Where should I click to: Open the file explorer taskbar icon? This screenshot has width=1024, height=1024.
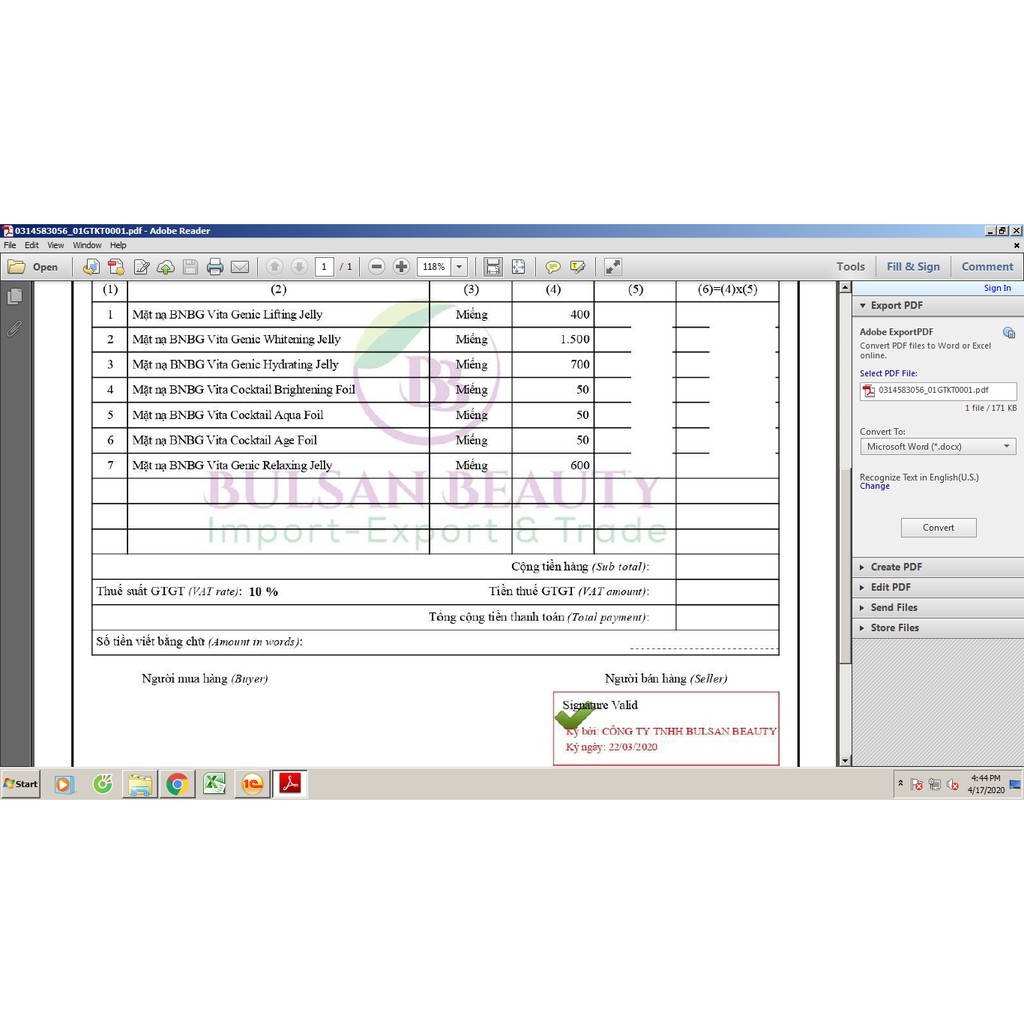140,784
